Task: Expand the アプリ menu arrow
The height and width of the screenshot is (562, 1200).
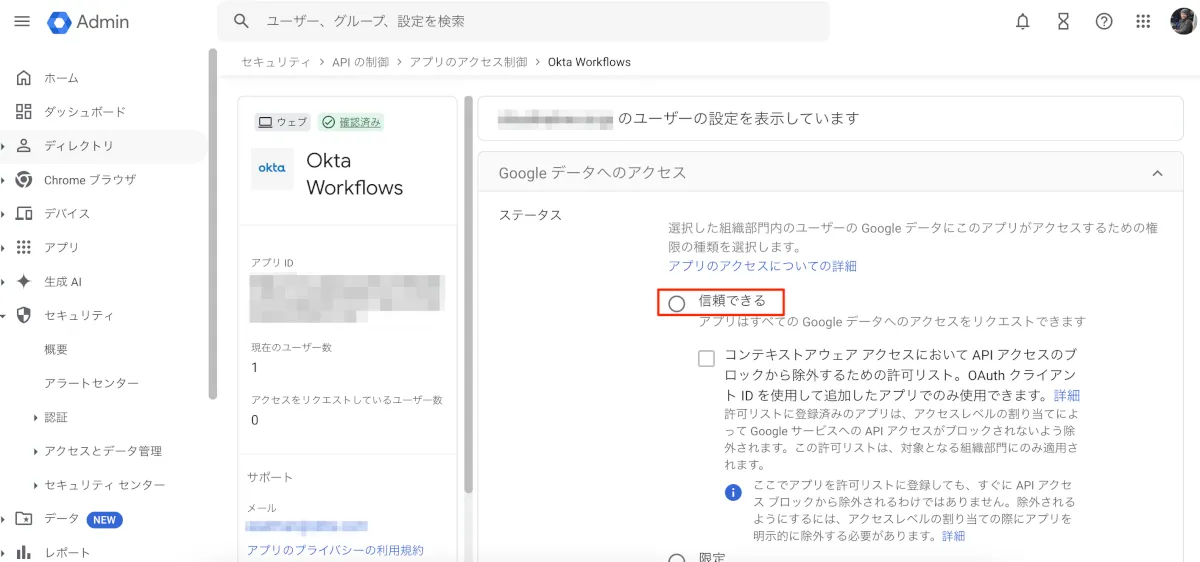Action: point(4,247)
